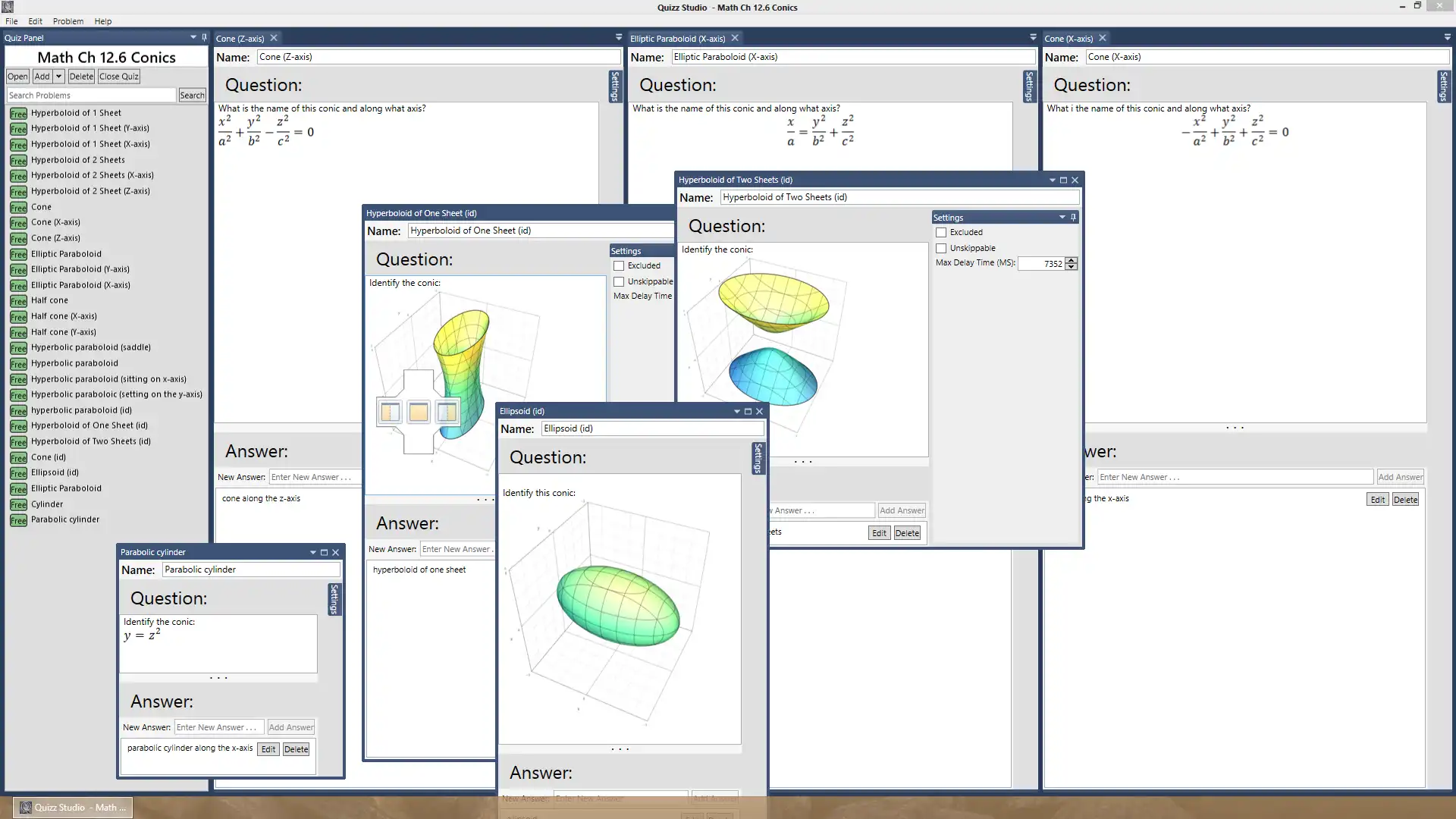1456x819 pixels.
Task: Open Settings panel on Hyperboloid of One Sheet window
Action: point(625,250)
